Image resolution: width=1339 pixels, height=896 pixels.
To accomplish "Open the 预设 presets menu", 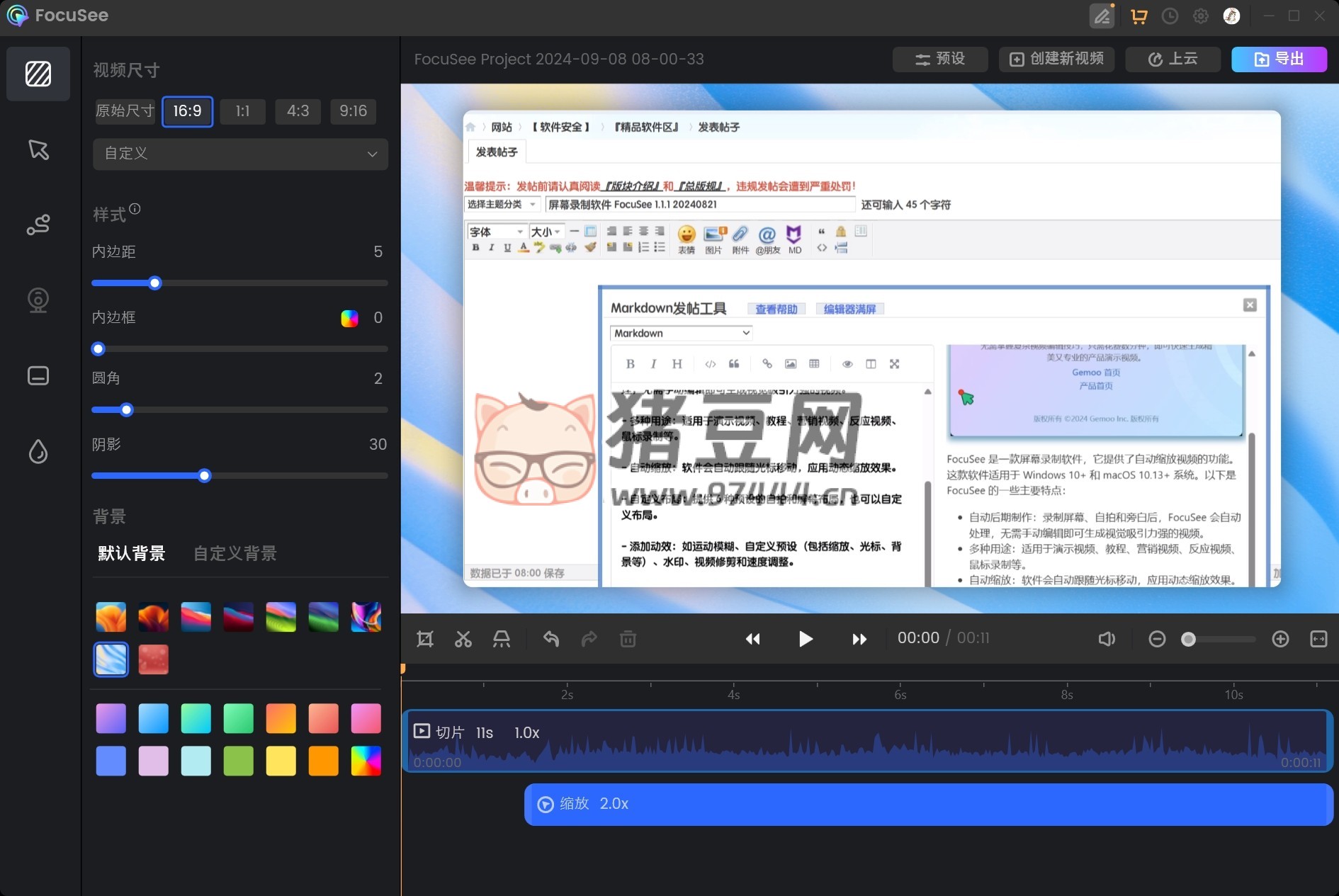I will [939, 59].
